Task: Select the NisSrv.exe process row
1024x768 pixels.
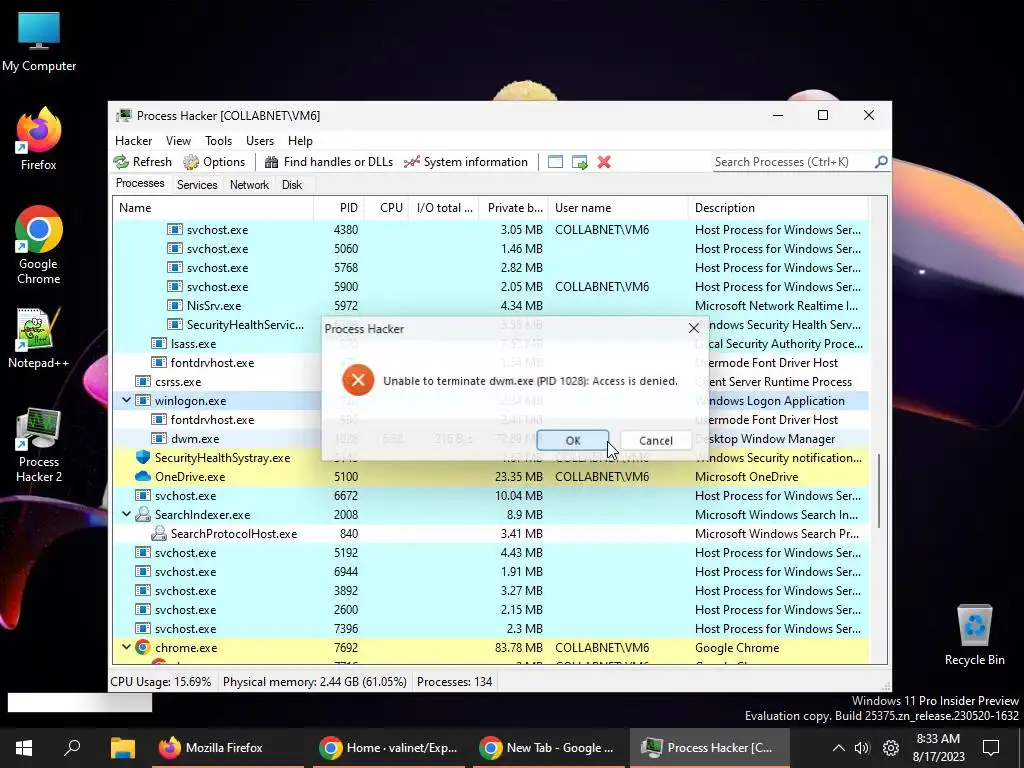Action: click(x=490, y=306)
